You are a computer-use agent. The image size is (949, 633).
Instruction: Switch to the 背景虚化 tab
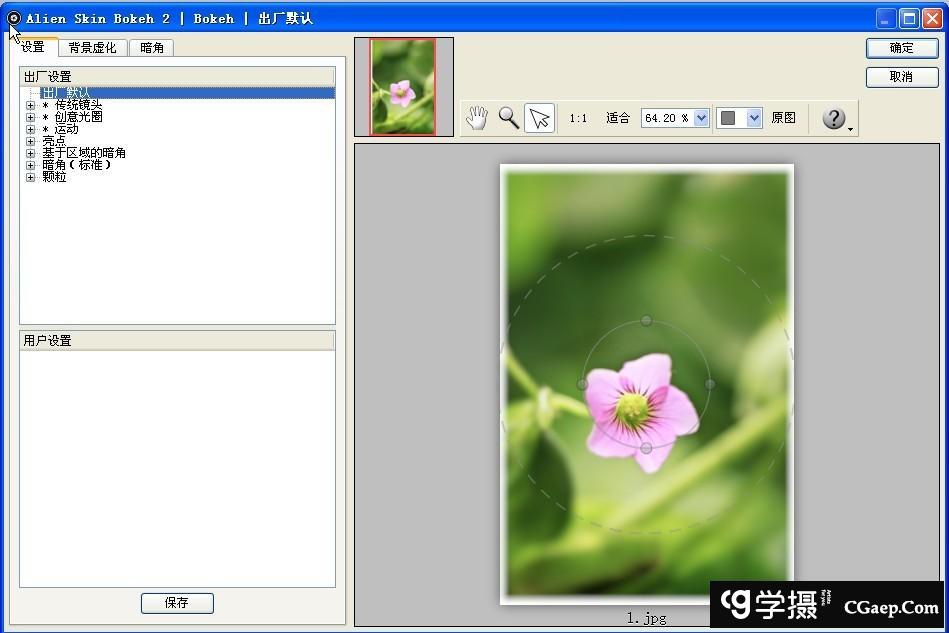pos(92,48)
